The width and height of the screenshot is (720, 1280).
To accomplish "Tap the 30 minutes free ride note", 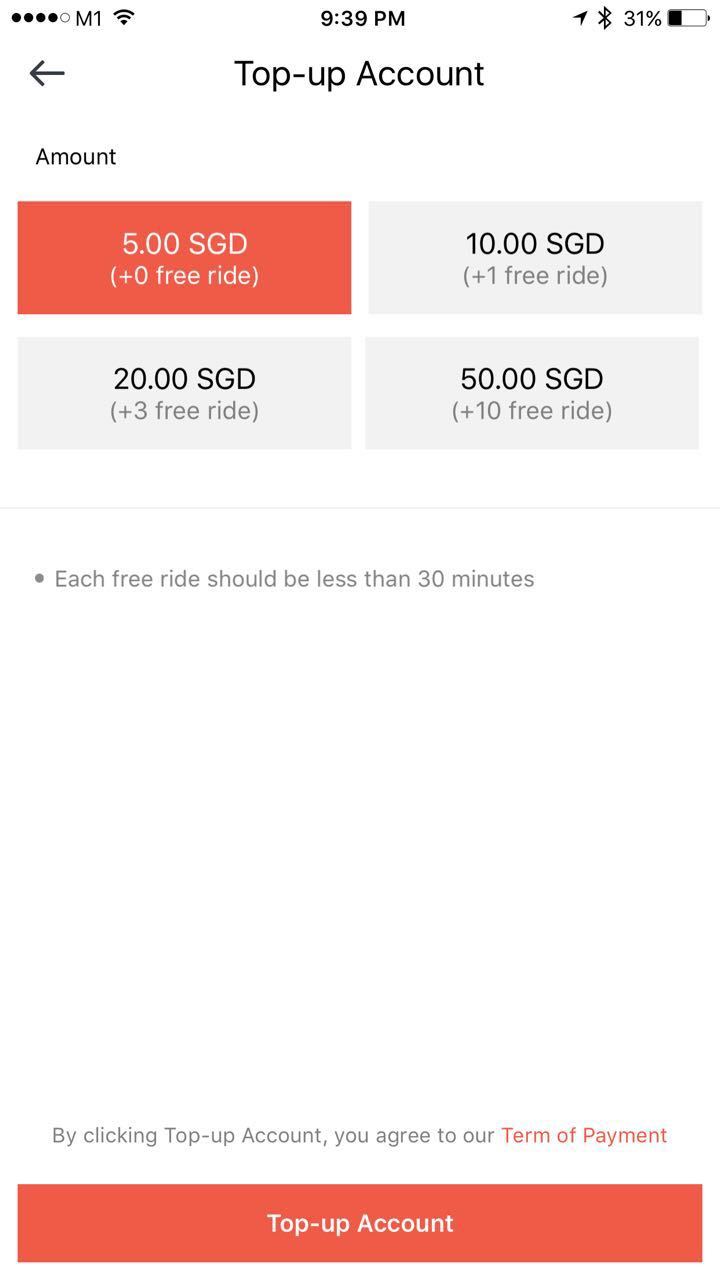I will (294, 579).
